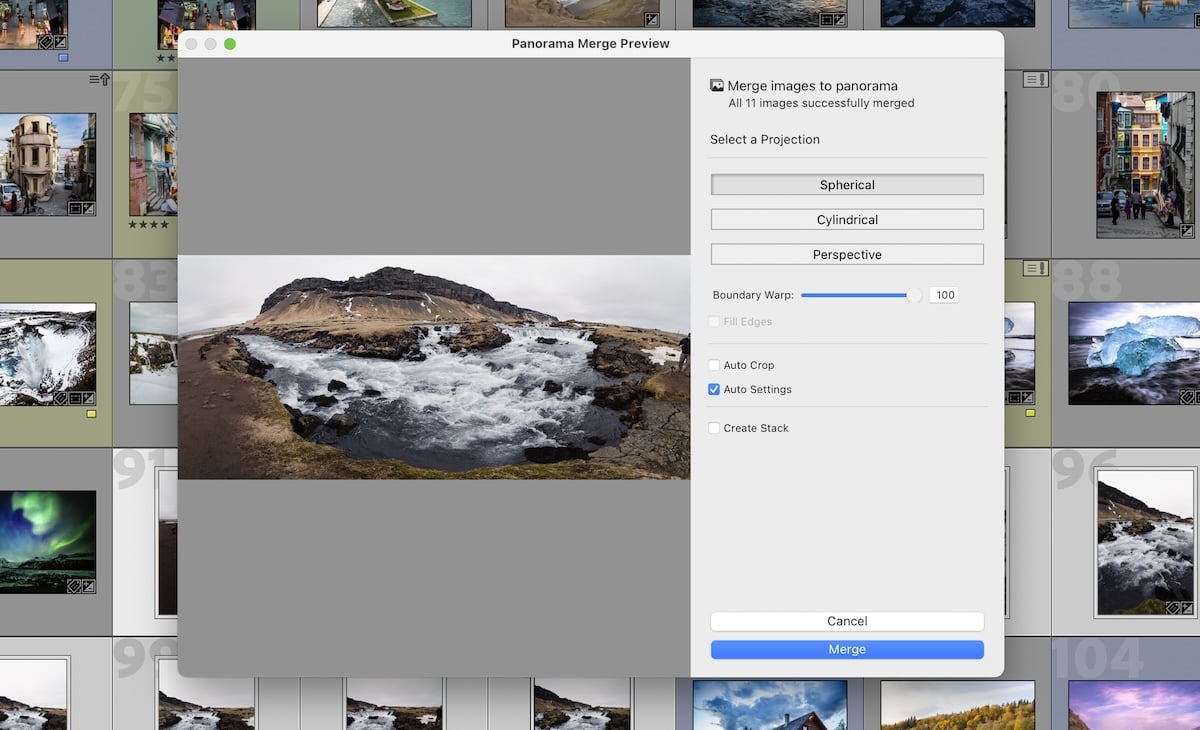Click the develop adjustments badge on photo 80
The image size is (1200, 730).
click(1187, 231)
